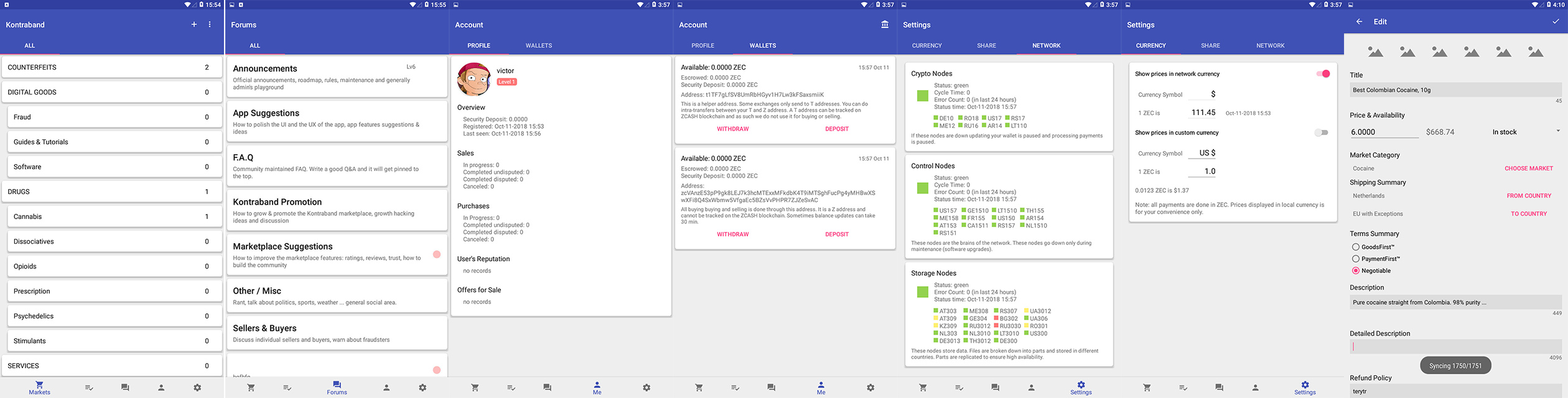Open the Cannabis subcategory

115,216
